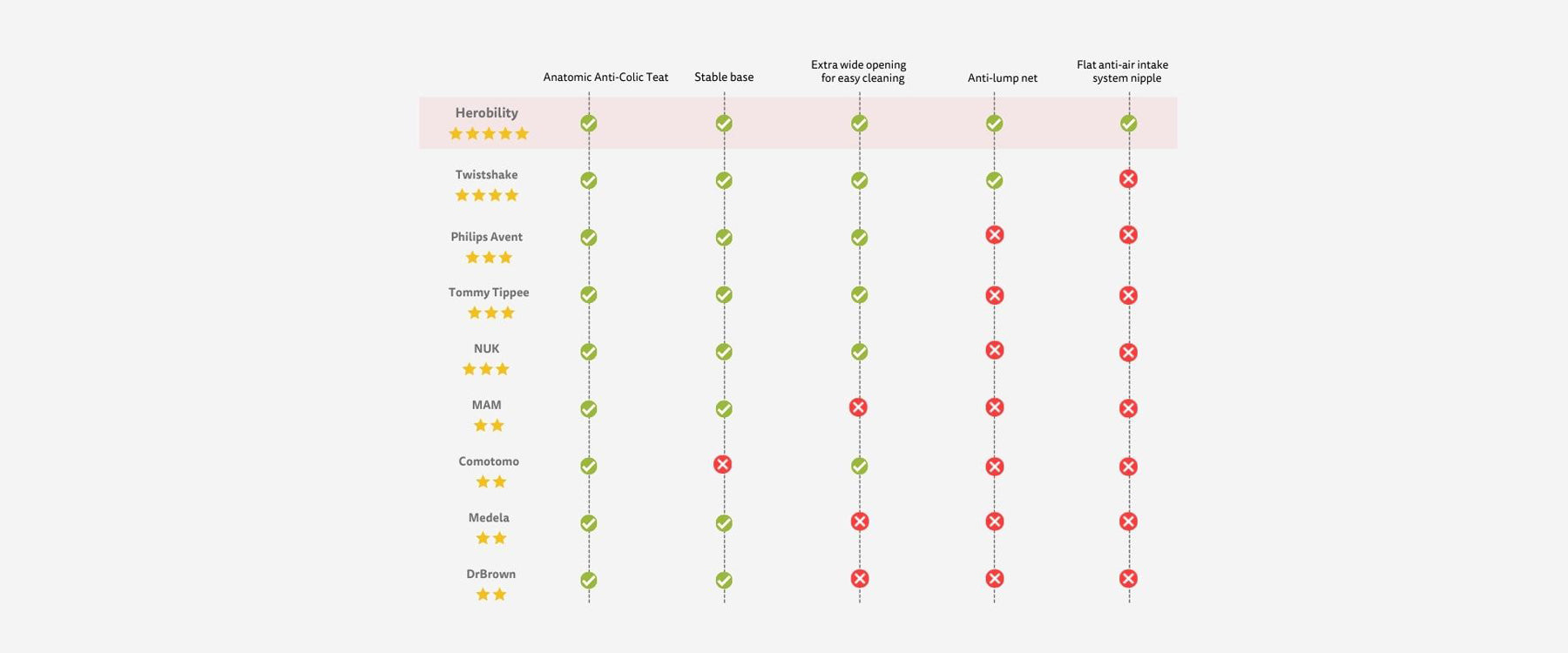Click Herobility's Anatomic Anti-Colic Teat checkmark
This screenshot has width=1568, height=653.
click(x=589, y=124)
